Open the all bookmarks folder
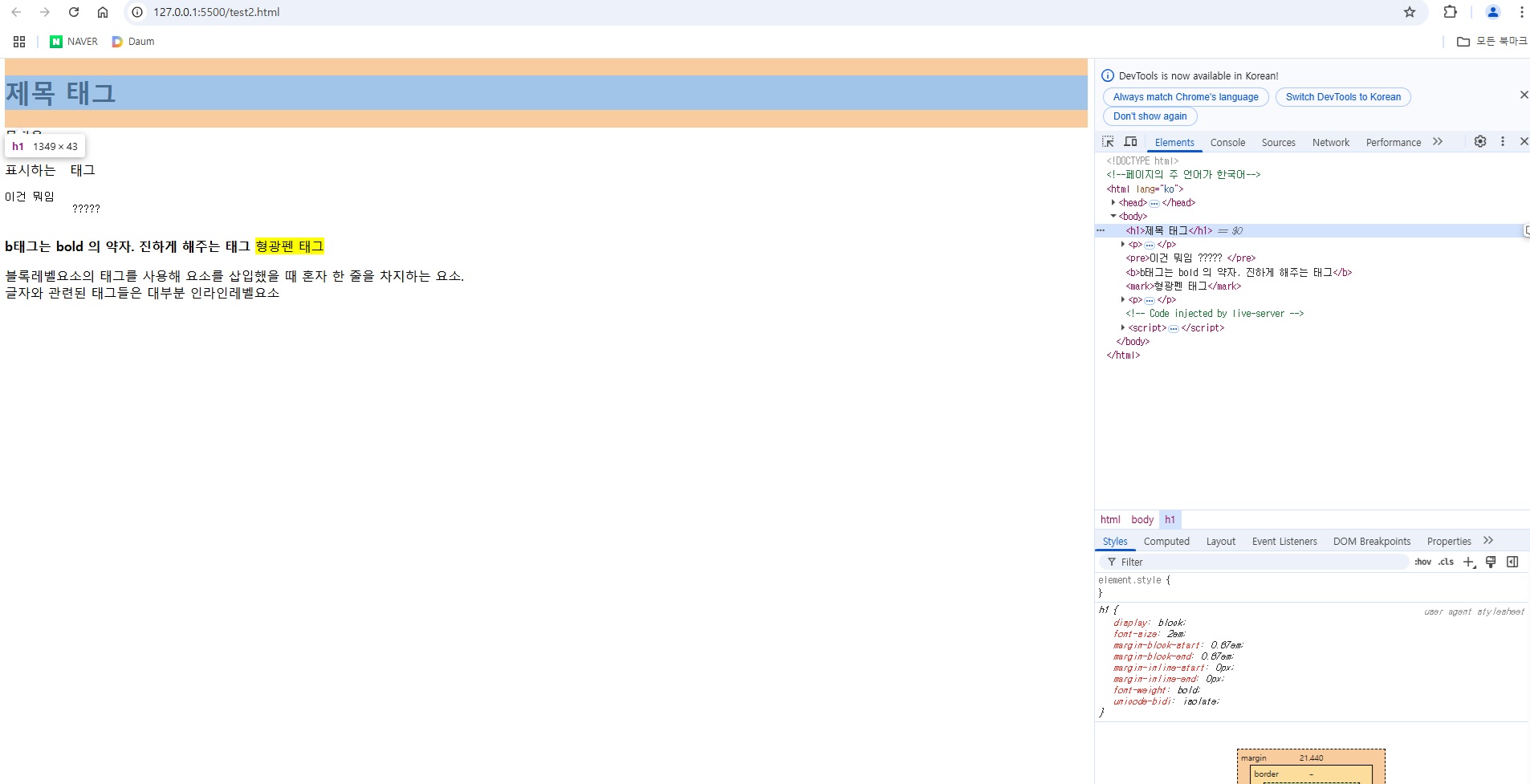The width and height of the screenshot is (1530, 784). [x=1492, y=42]
